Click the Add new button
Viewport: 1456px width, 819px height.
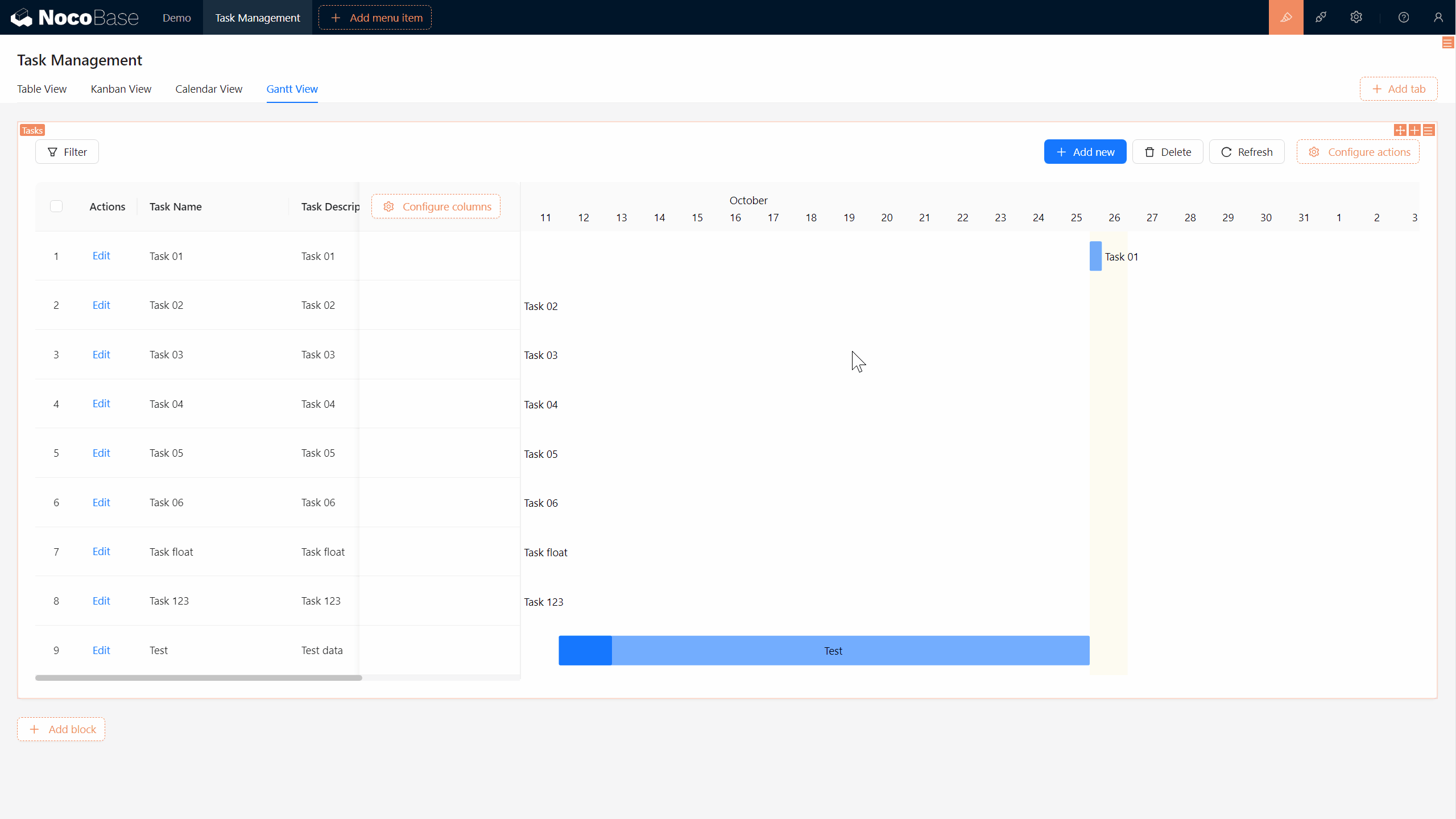click(1085, 152)
